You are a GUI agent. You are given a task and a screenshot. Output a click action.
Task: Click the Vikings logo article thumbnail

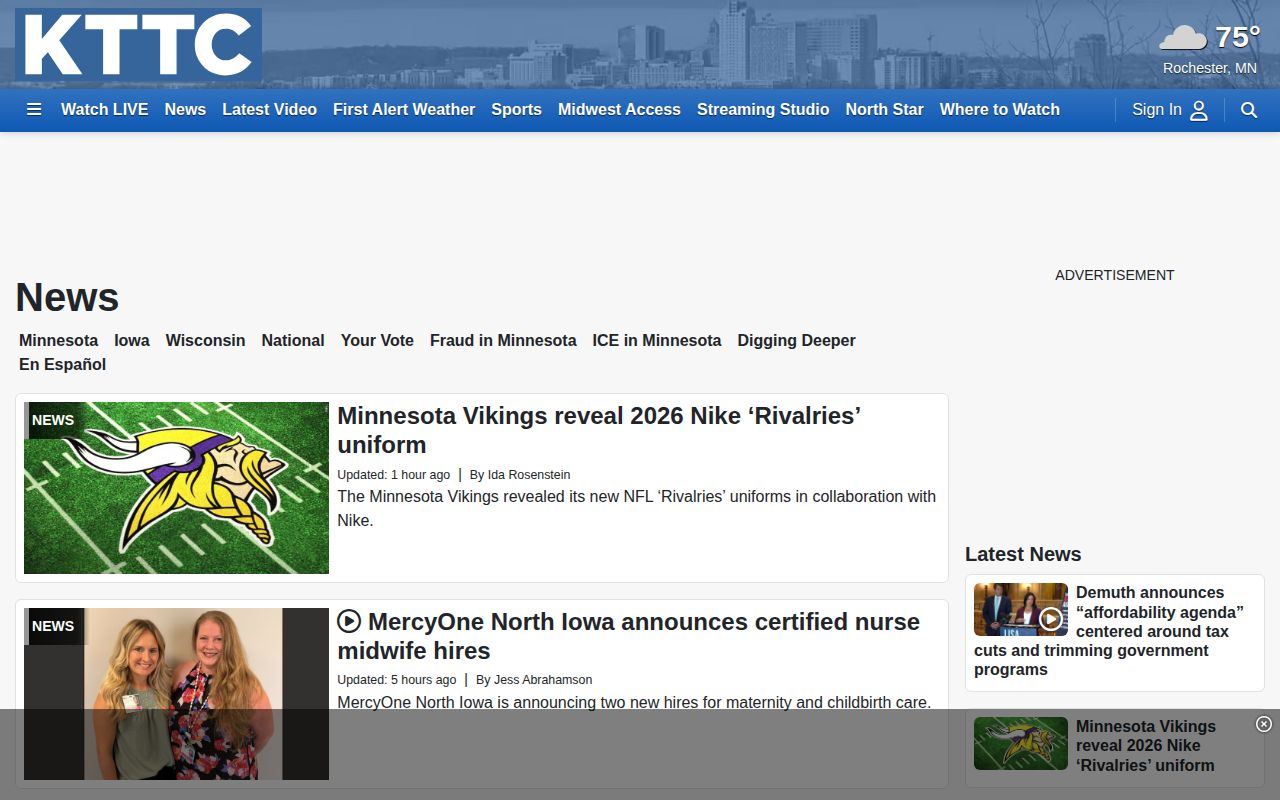[x=176, y=488]
